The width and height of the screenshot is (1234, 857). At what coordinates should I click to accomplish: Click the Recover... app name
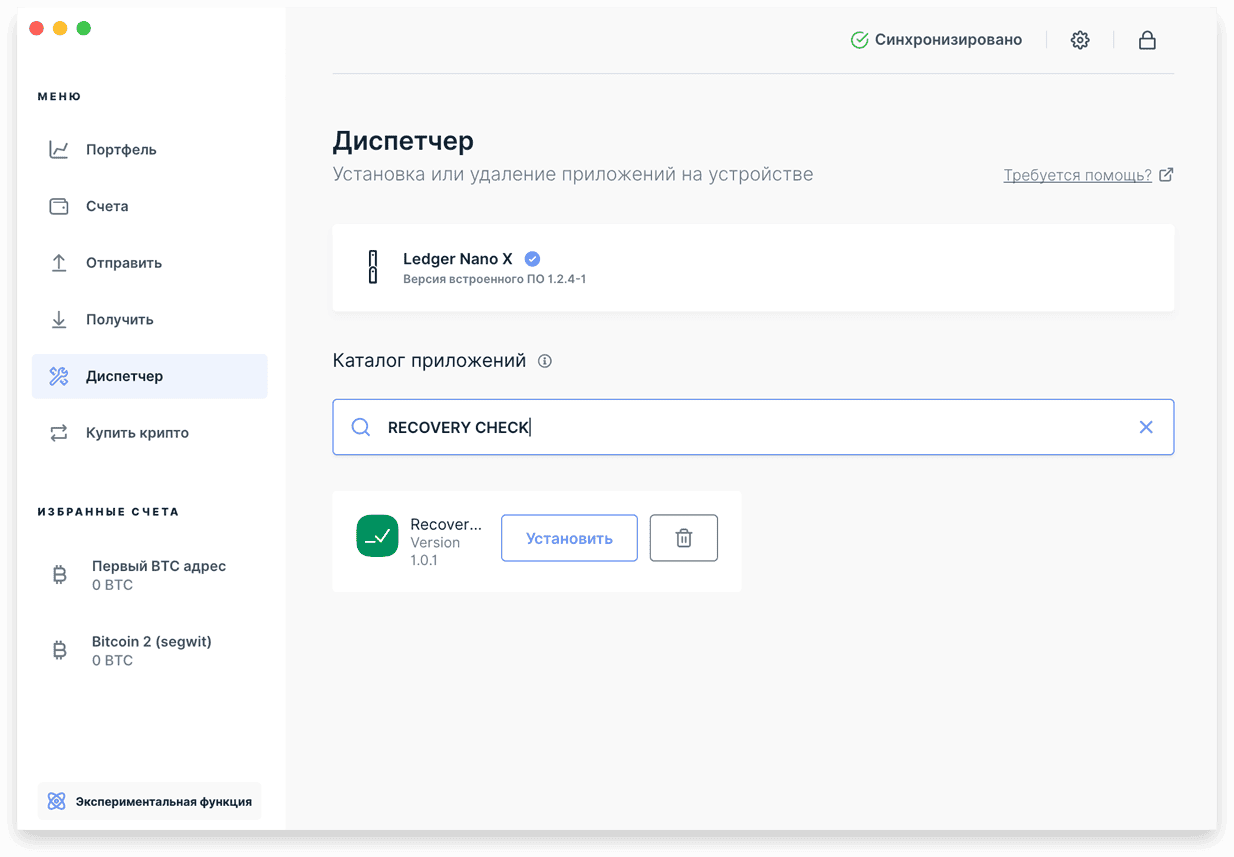pyautogui.click(x=446, y=524)
